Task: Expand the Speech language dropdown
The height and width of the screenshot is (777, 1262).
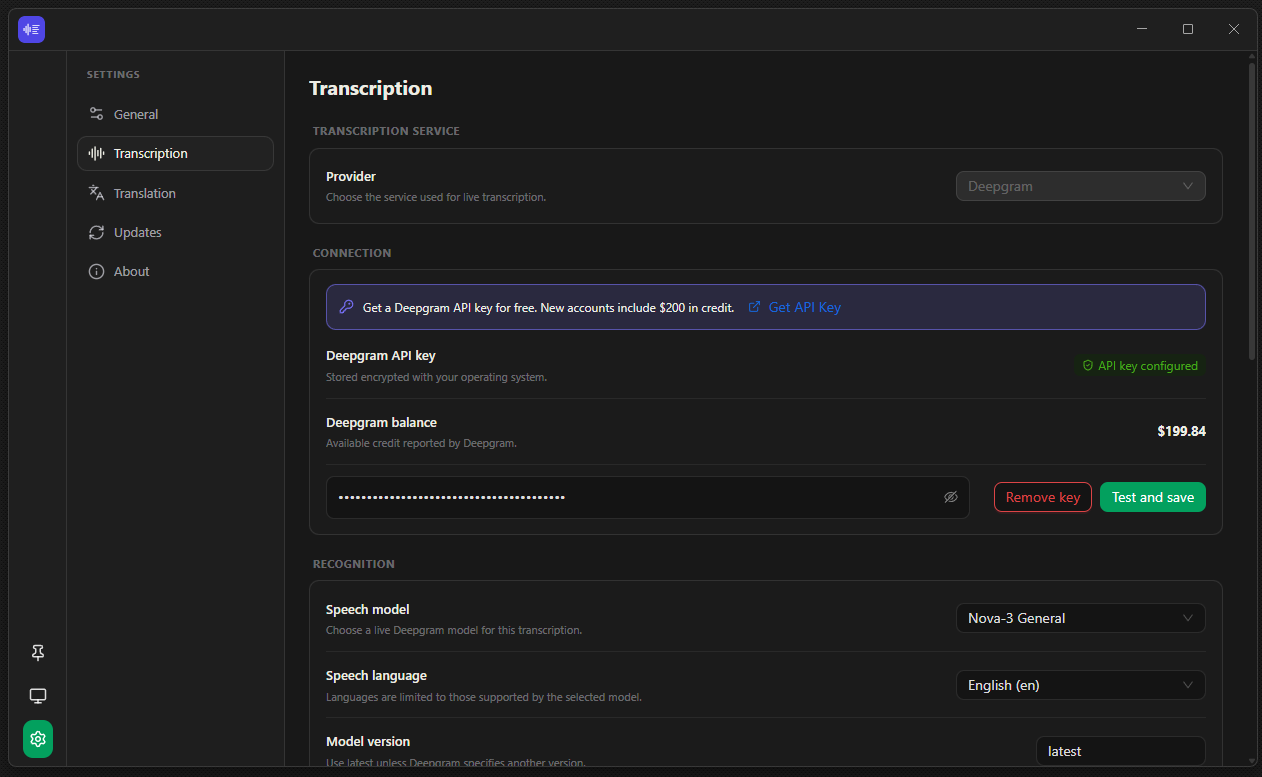Action: 1081,685
